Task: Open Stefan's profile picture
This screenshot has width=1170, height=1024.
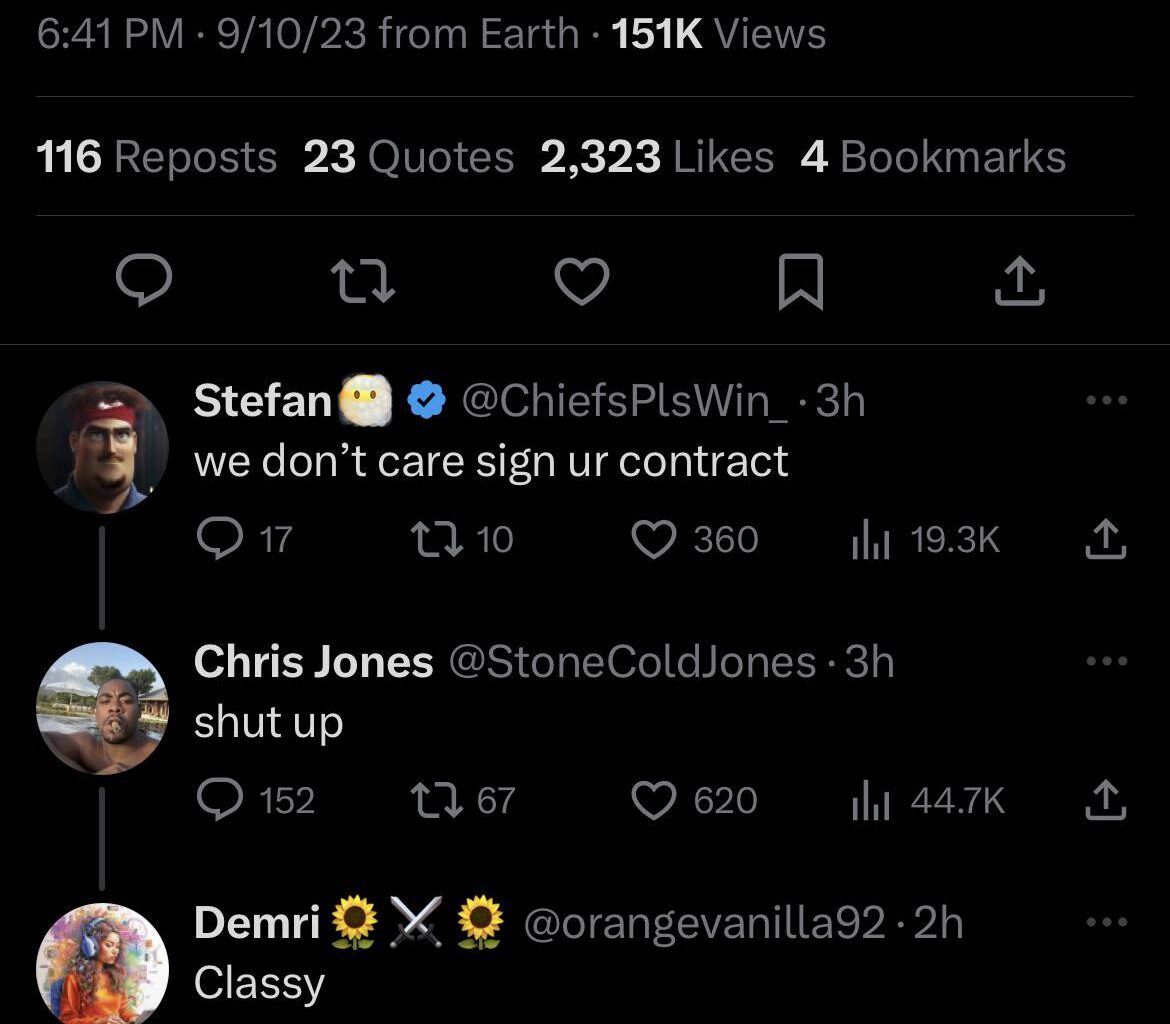Action: tap(103, 447)
